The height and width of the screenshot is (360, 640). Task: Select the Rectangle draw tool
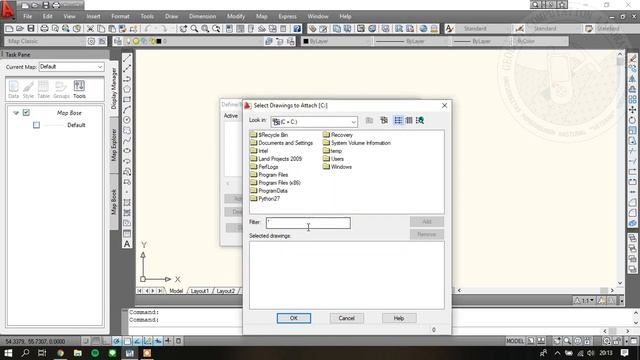coord(127,99)
